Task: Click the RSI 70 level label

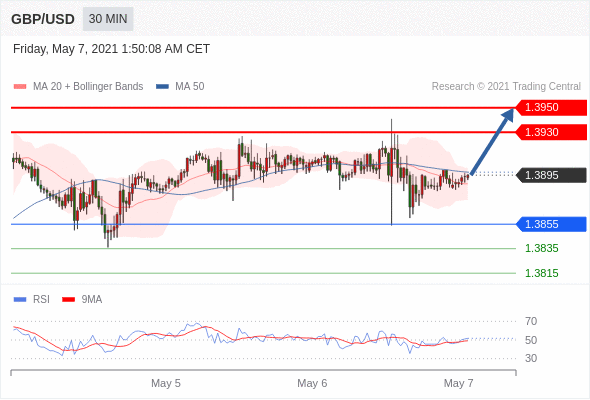Action: coord(531,321)
